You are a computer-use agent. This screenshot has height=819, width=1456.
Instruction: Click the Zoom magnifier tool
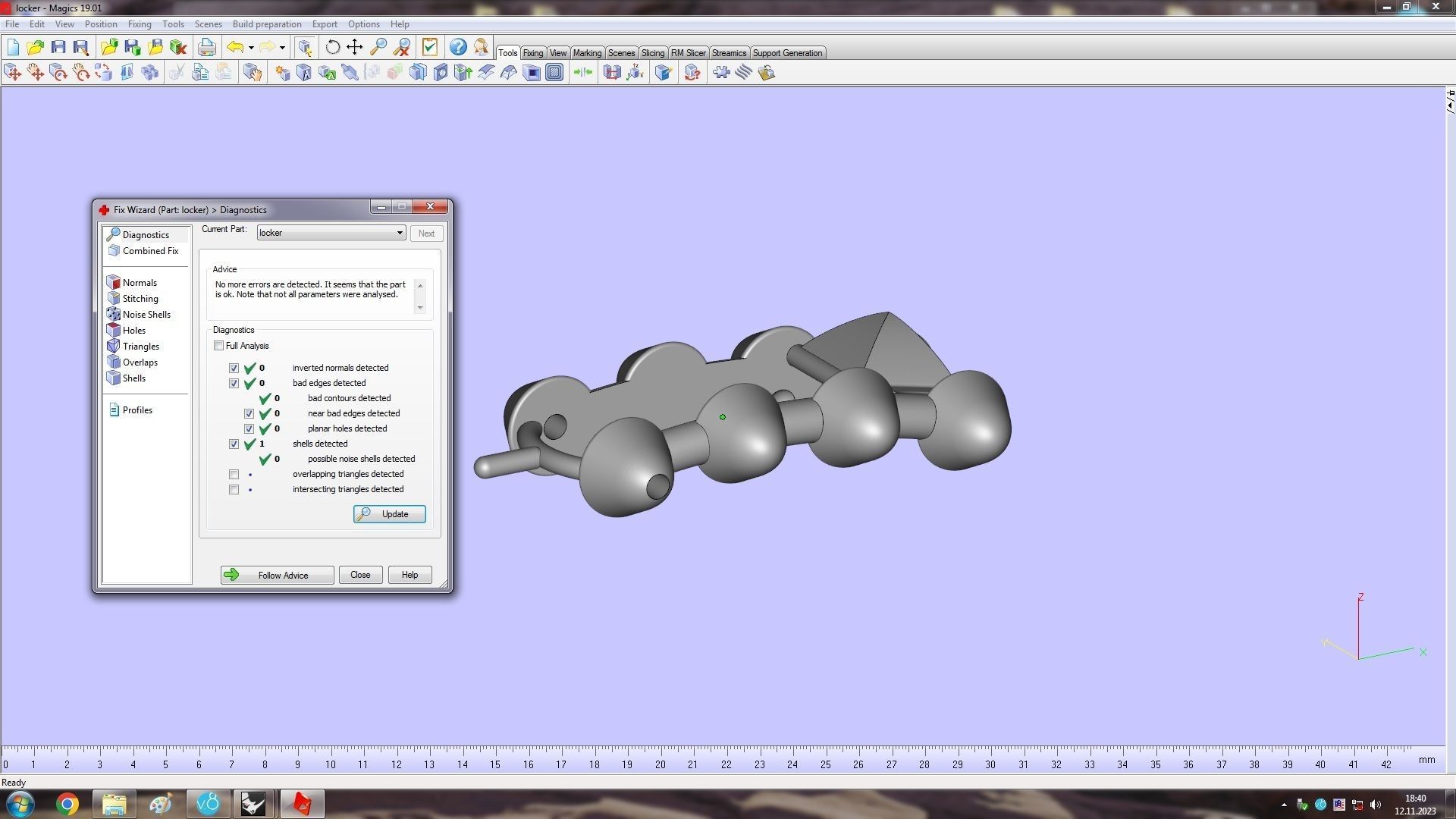pyautogui.click(x=378, y=48)
